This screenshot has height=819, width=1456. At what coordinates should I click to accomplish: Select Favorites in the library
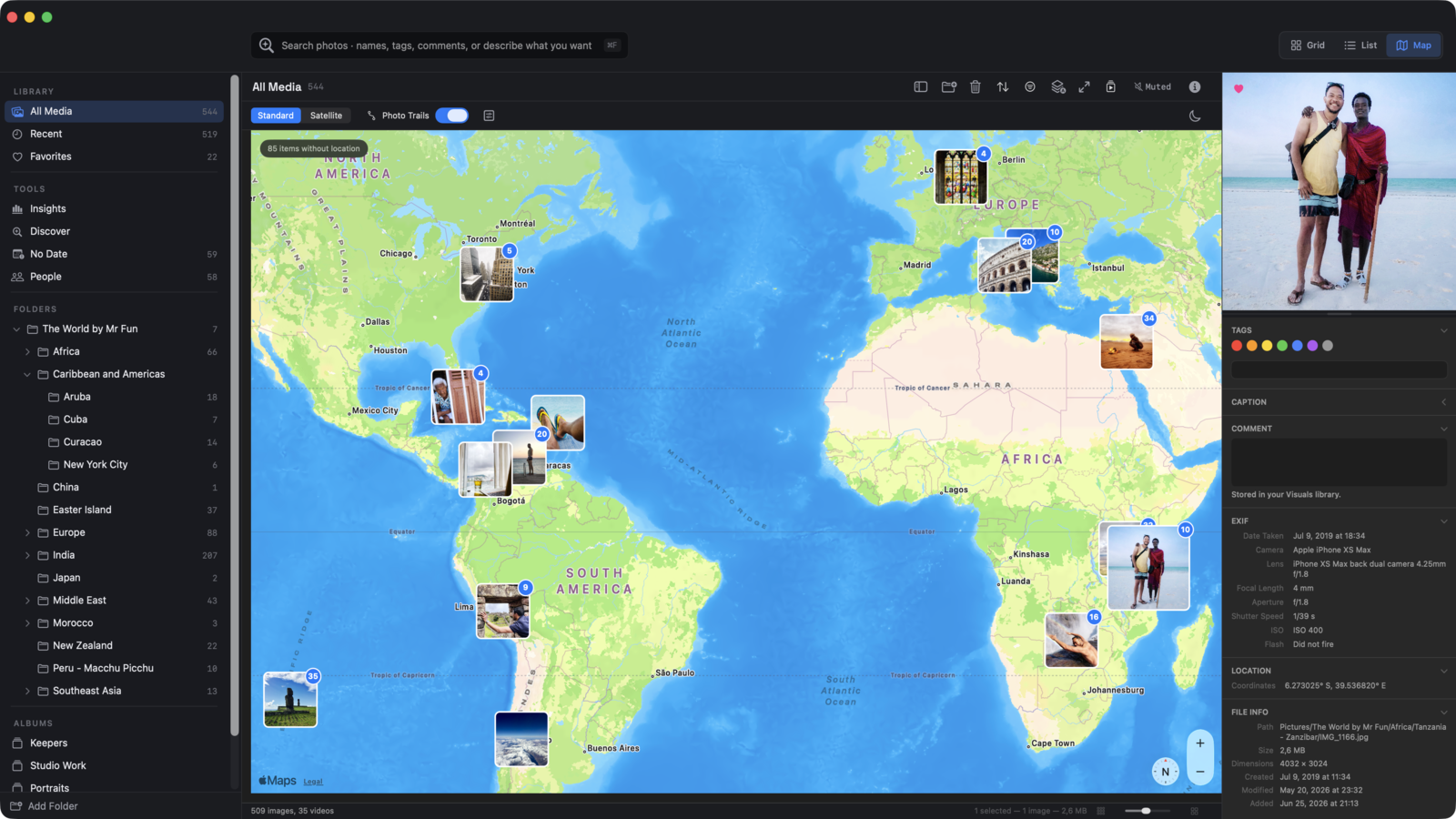click(x=115, y=157)
